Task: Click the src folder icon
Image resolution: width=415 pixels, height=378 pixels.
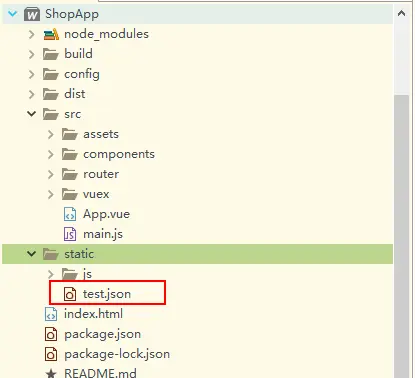Action: click(51, 114)
